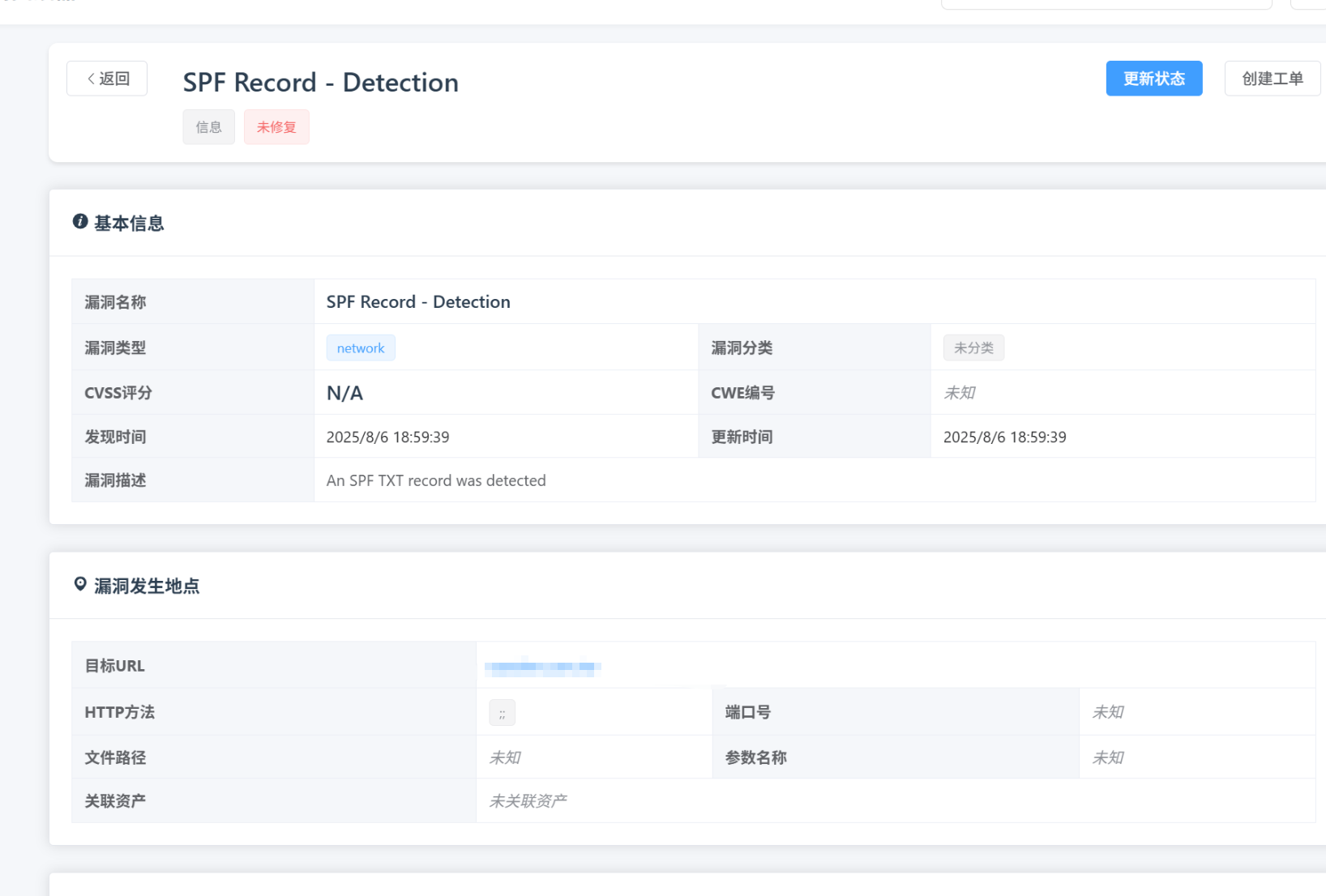Click the 漏洞描述 text 'An SPF TXT record was detected'
Screen dimensions: 1326x896
click(x=436, y=480)
